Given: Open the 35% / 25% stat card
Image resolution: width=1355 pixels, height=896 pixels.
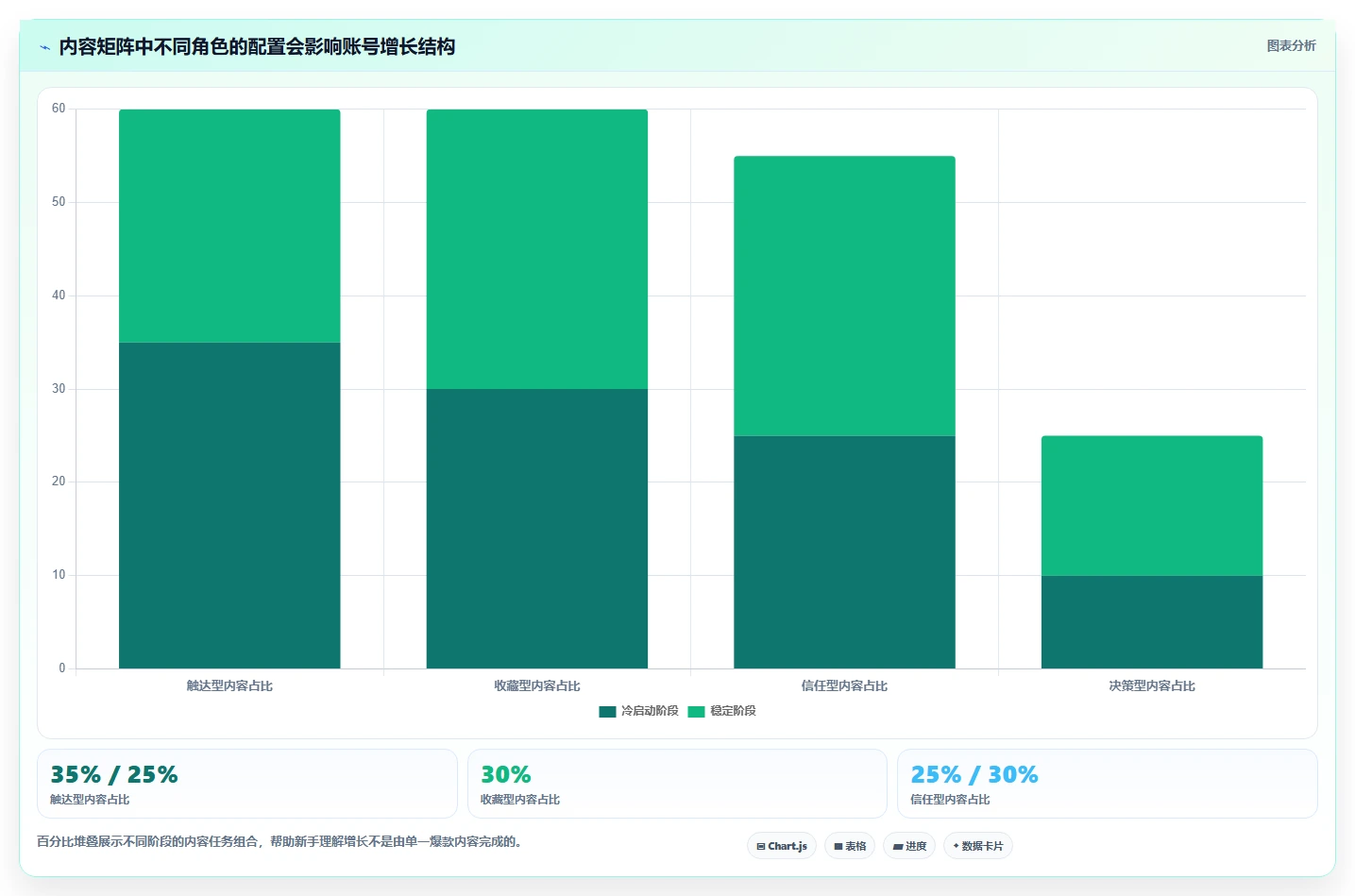Looking at the screenshot, I should [x=247, y=784].
